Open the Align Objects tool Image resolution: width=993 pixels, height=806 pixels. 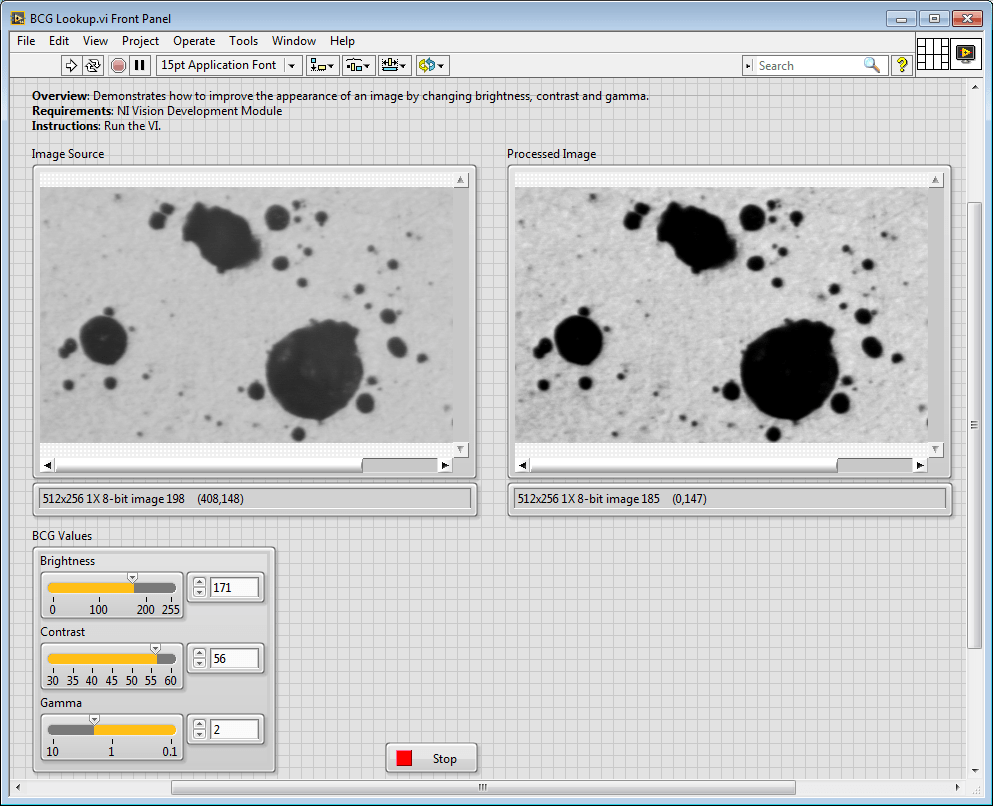[x=317, y=65]
